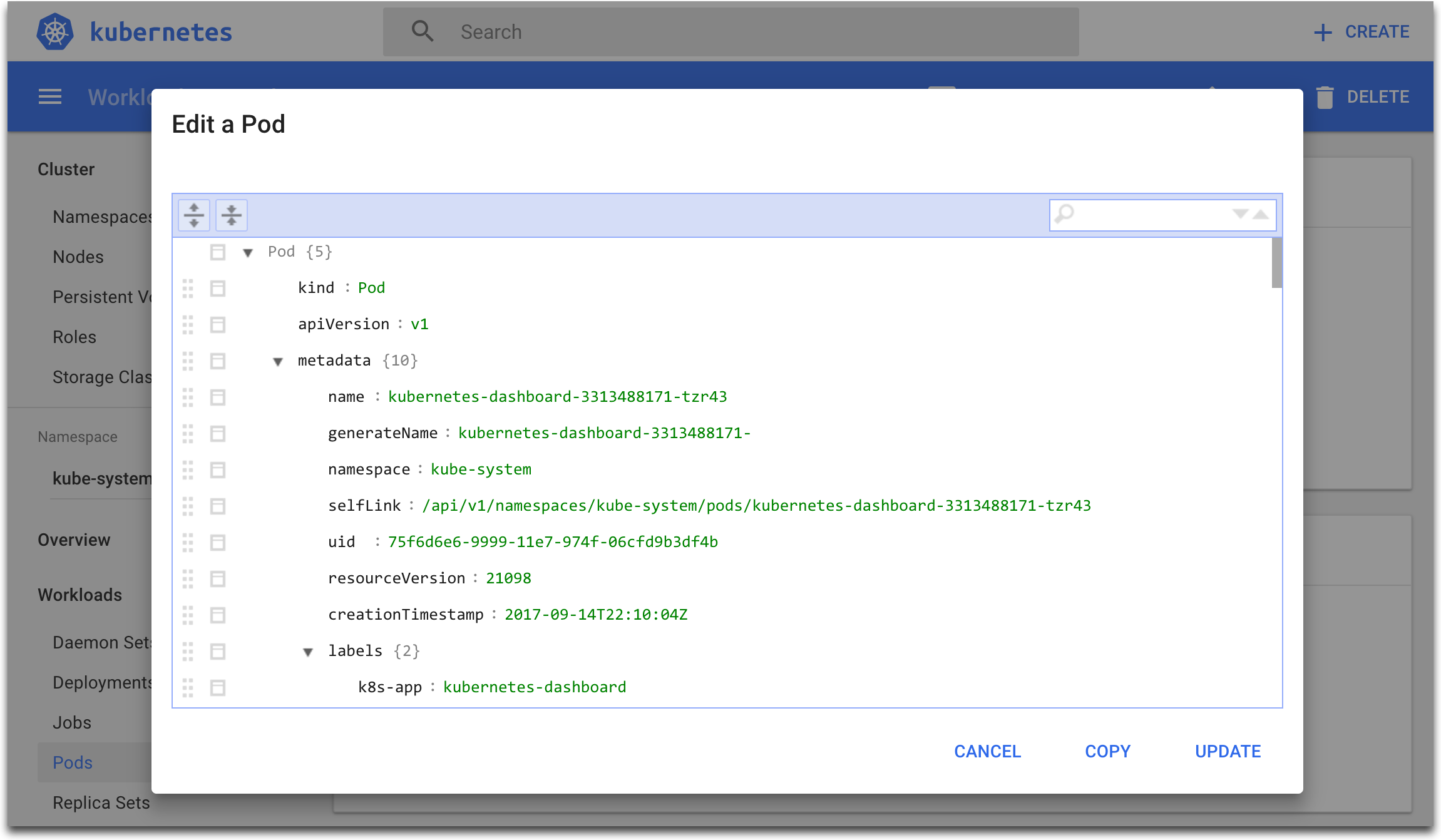Open Nodes in Cluster sidebar
This screenshot has width=1441, height=840.
click(78, 257)
